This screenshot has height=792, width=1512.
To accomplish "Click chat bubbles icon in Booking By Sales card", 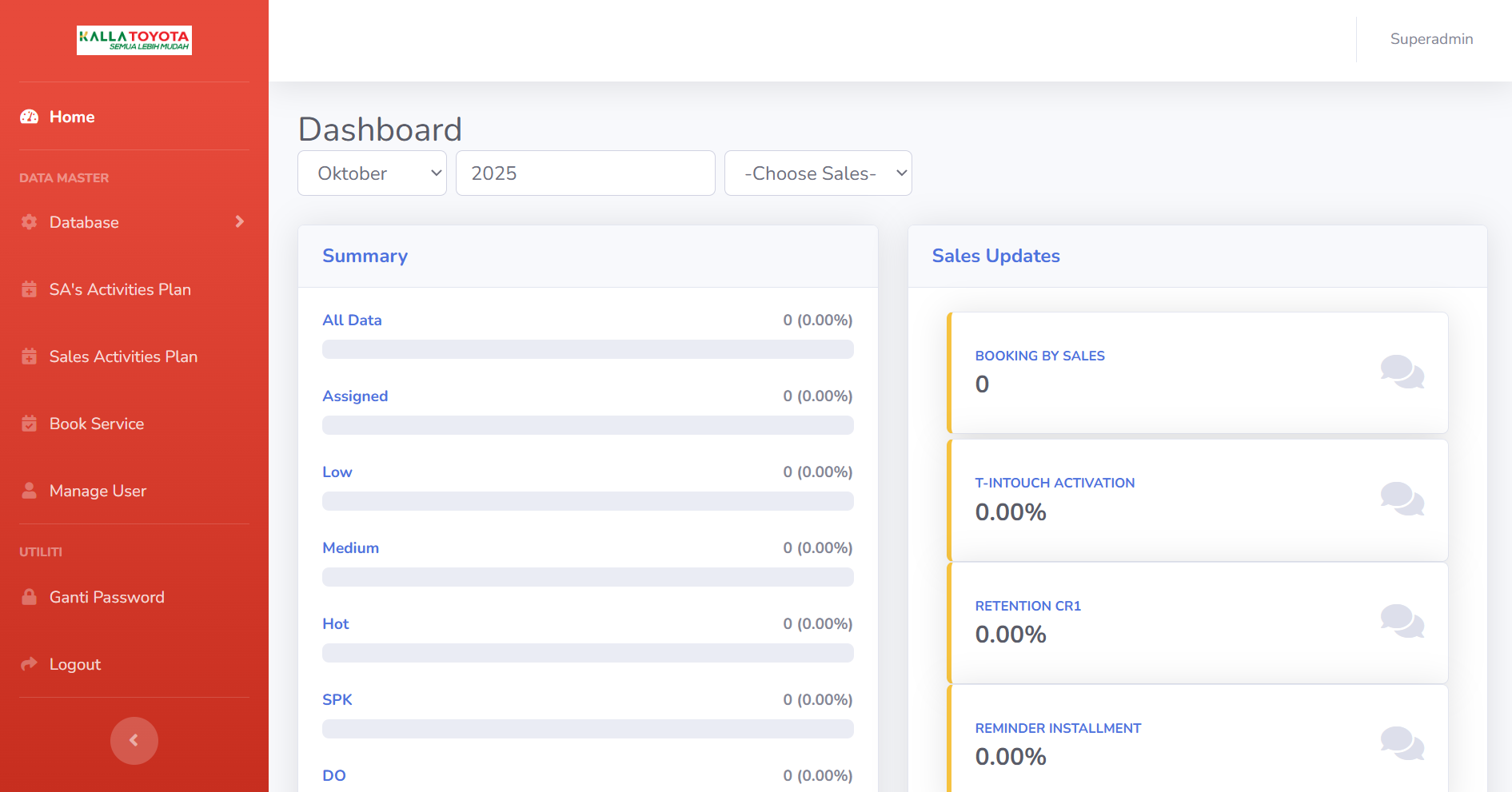I will click(1402, 372).
